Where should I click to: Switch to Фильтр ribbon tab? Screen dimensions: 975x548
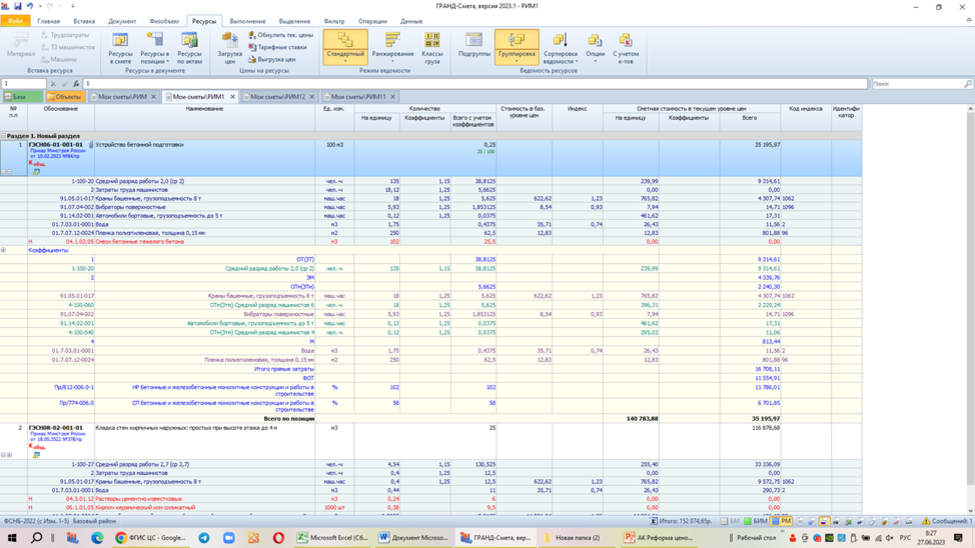click(334, 21)
